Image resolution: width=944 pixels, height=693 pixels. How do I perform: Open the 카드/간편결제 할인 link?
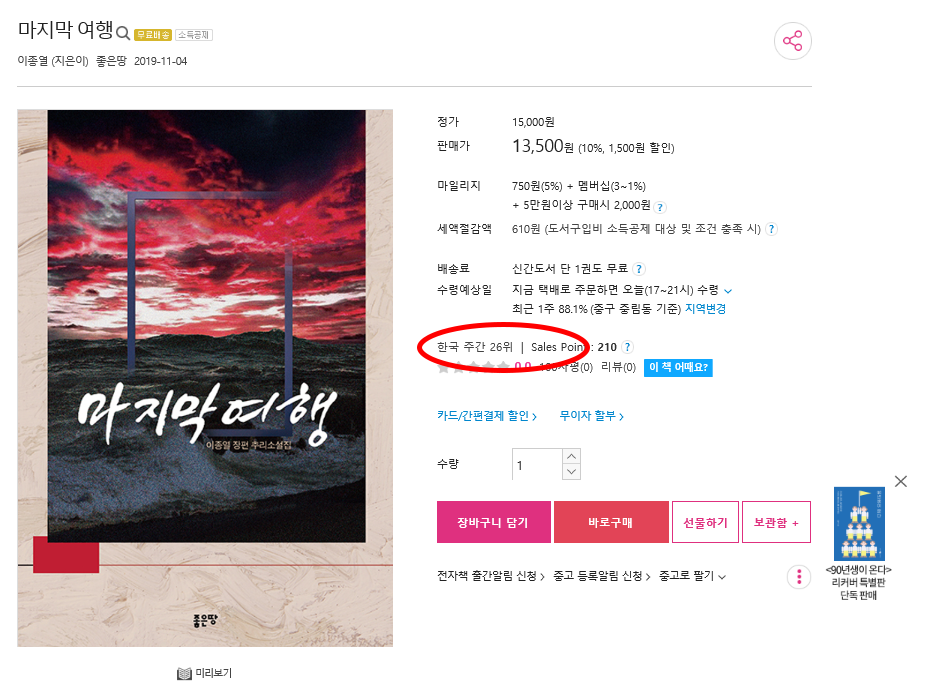coord(486,416)
